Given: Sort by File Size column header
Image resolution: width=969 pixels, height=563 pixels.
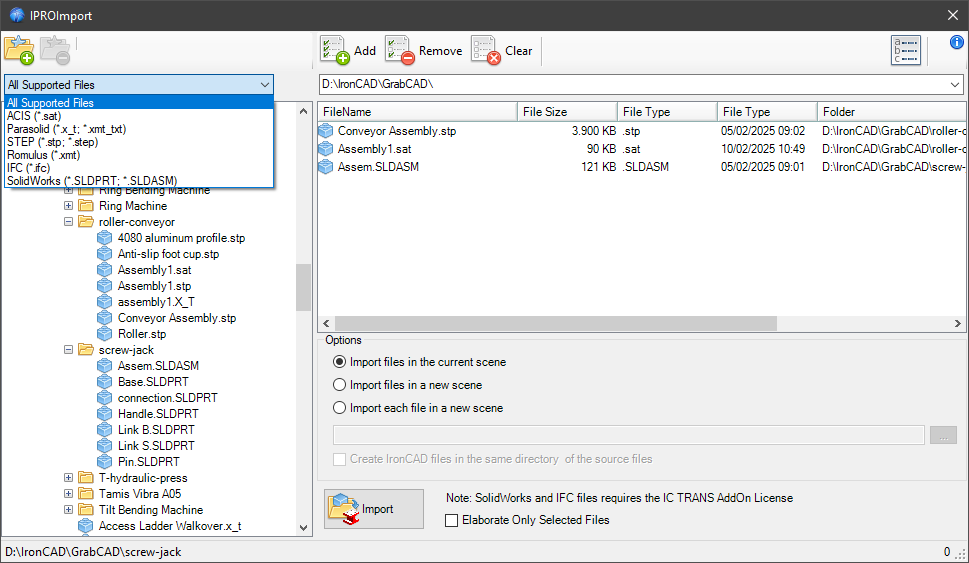Looking at the screenshot, I should click(x=567, y=112).
